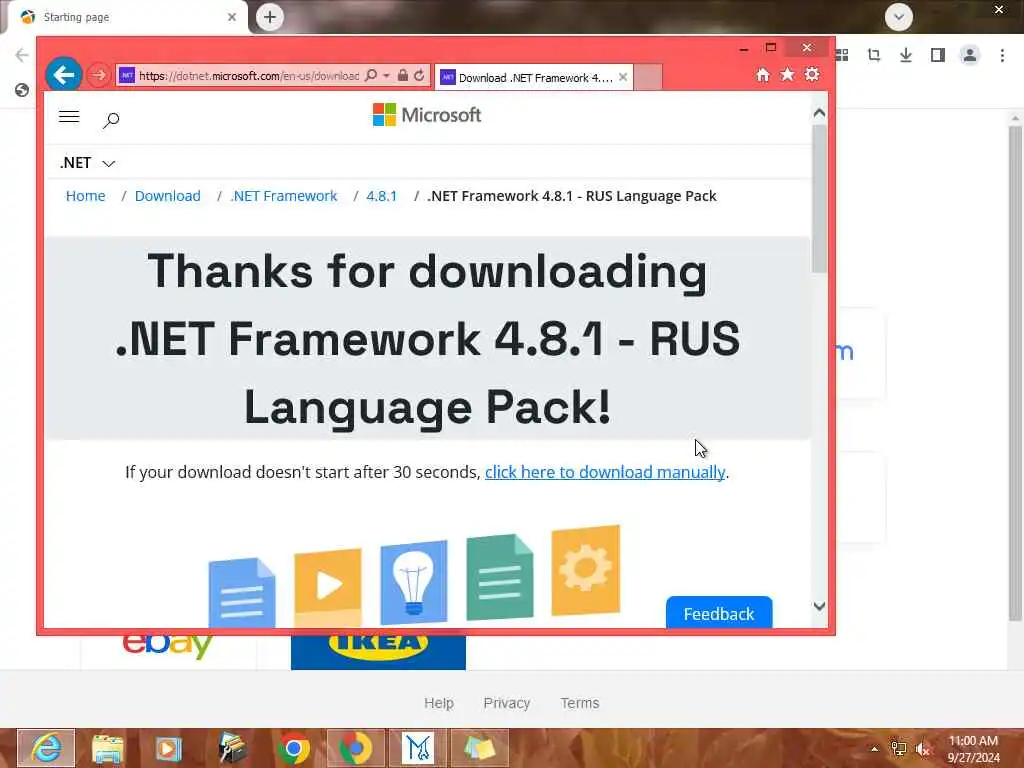The height and width of the screenshot is (768, 1024).
Task: Open the tab search dropdown in background browser
Action: tap(899, 17)
